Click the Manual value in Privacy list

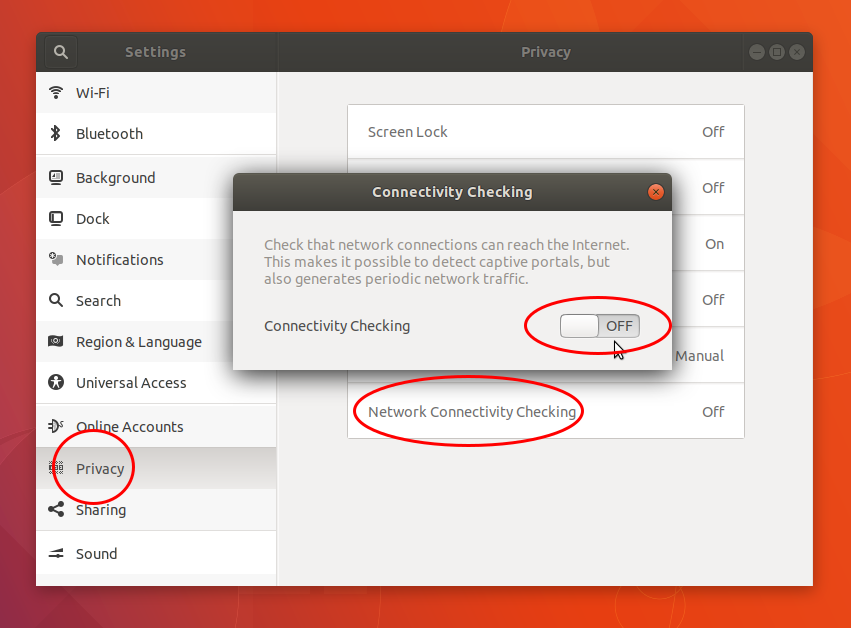tap(700, 356)
